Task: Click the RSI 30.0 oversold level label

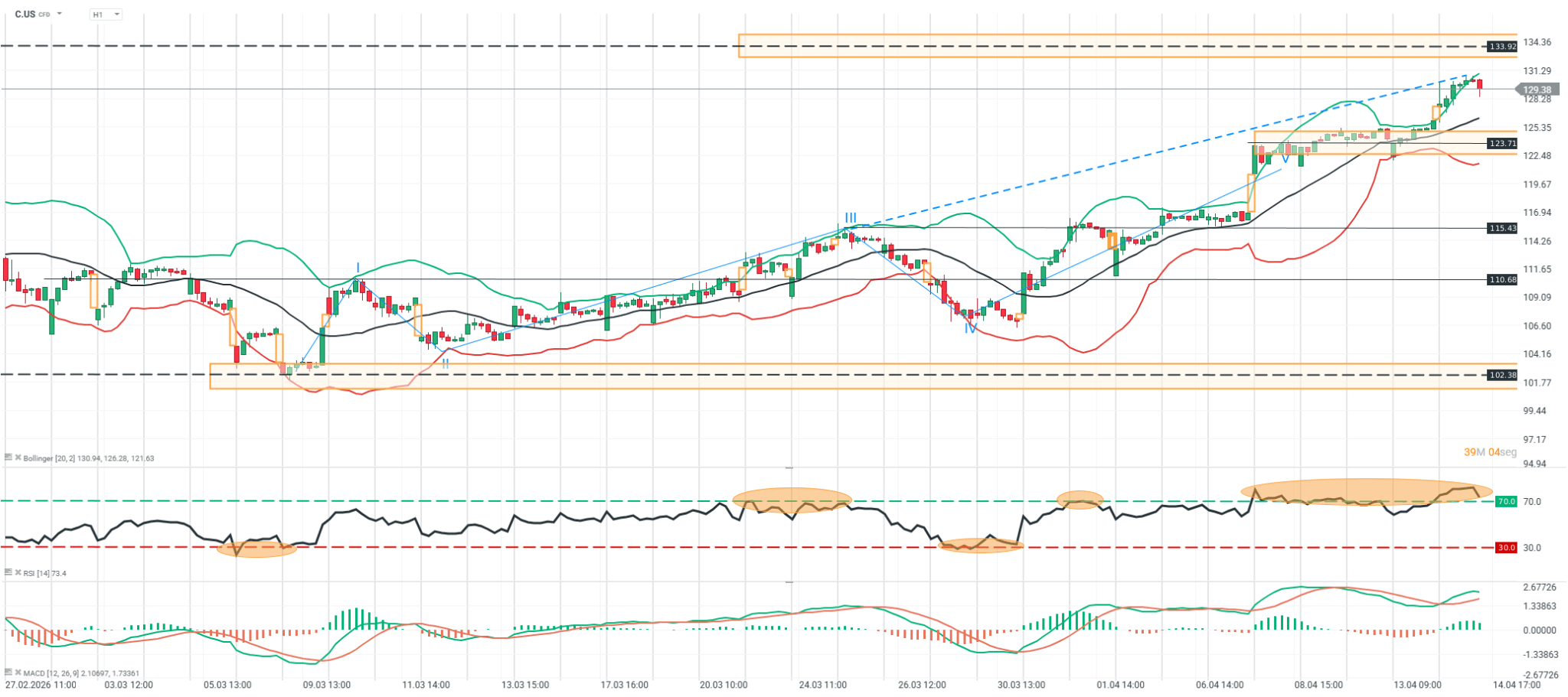Action: [1506, 548]
